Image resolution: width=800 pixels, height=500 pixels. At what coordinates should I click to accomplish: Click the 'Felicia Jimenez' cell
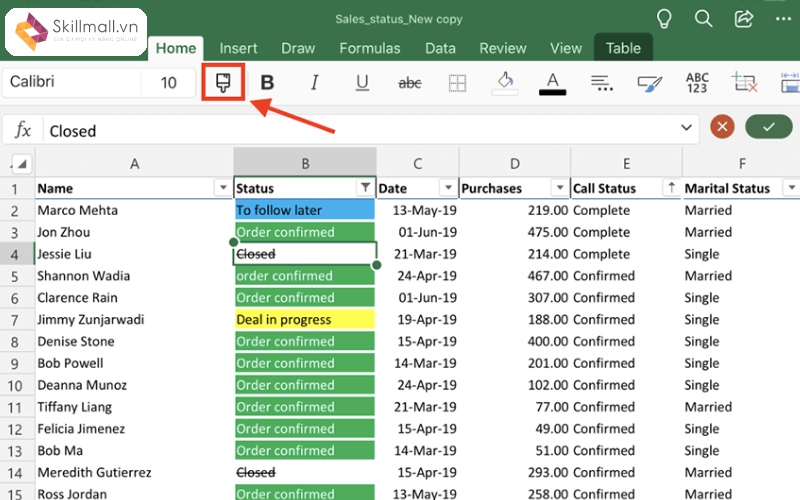click(x=134, y=429)
